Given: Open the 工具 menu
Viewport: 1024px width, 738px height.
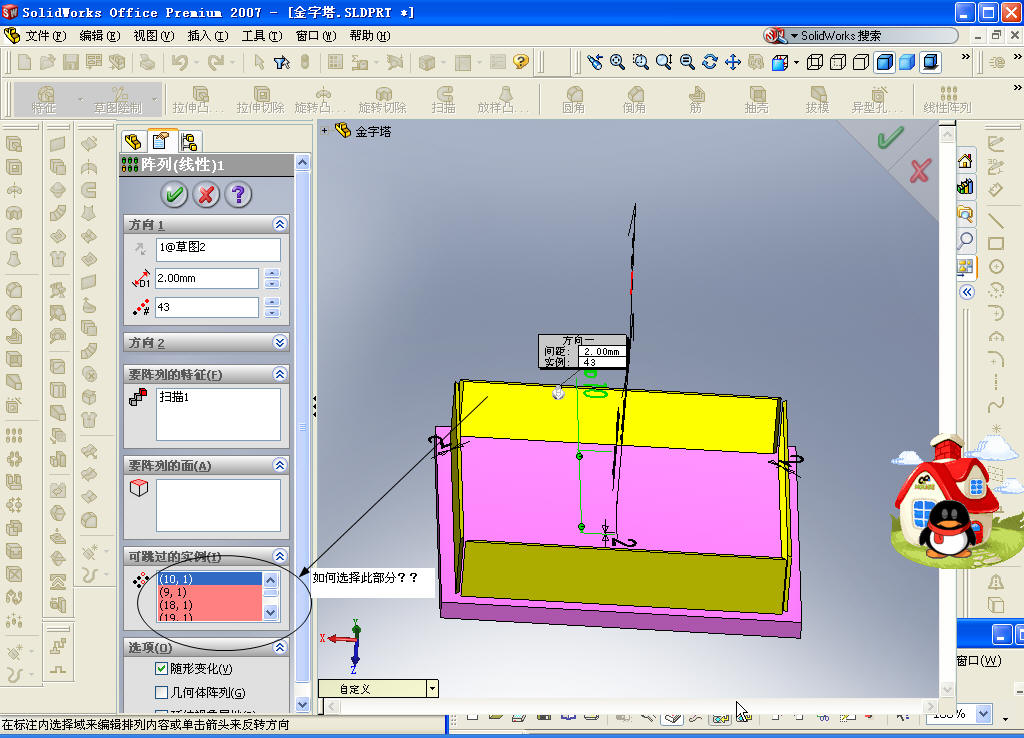Looking at the screenshot, I should [x=262, y=35].
